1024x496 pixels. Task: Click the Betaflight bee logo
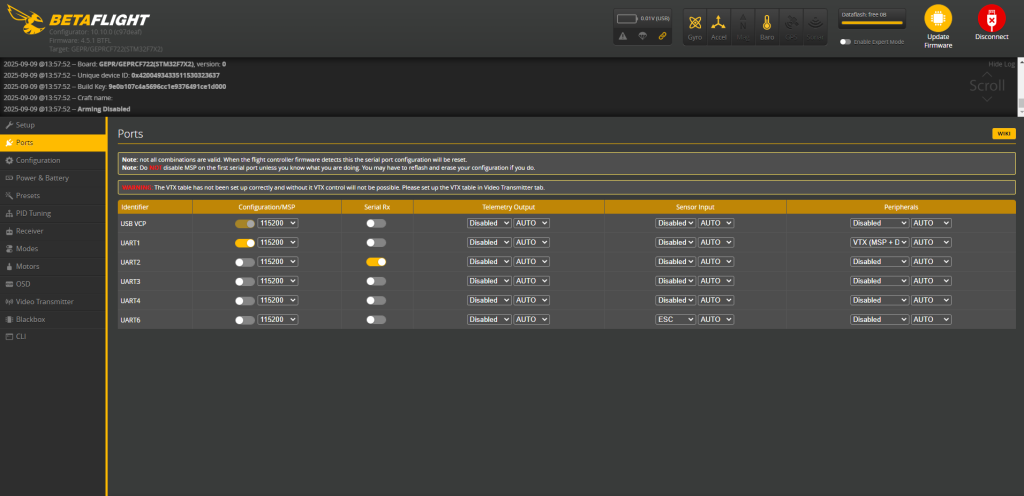point(26,21)
